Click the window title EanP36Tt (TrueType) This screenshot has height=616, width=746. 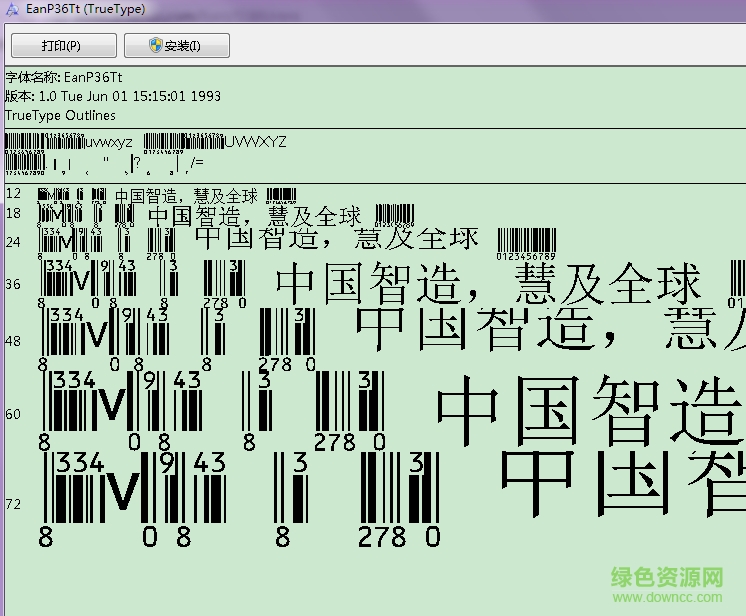[x=86, y=9]
